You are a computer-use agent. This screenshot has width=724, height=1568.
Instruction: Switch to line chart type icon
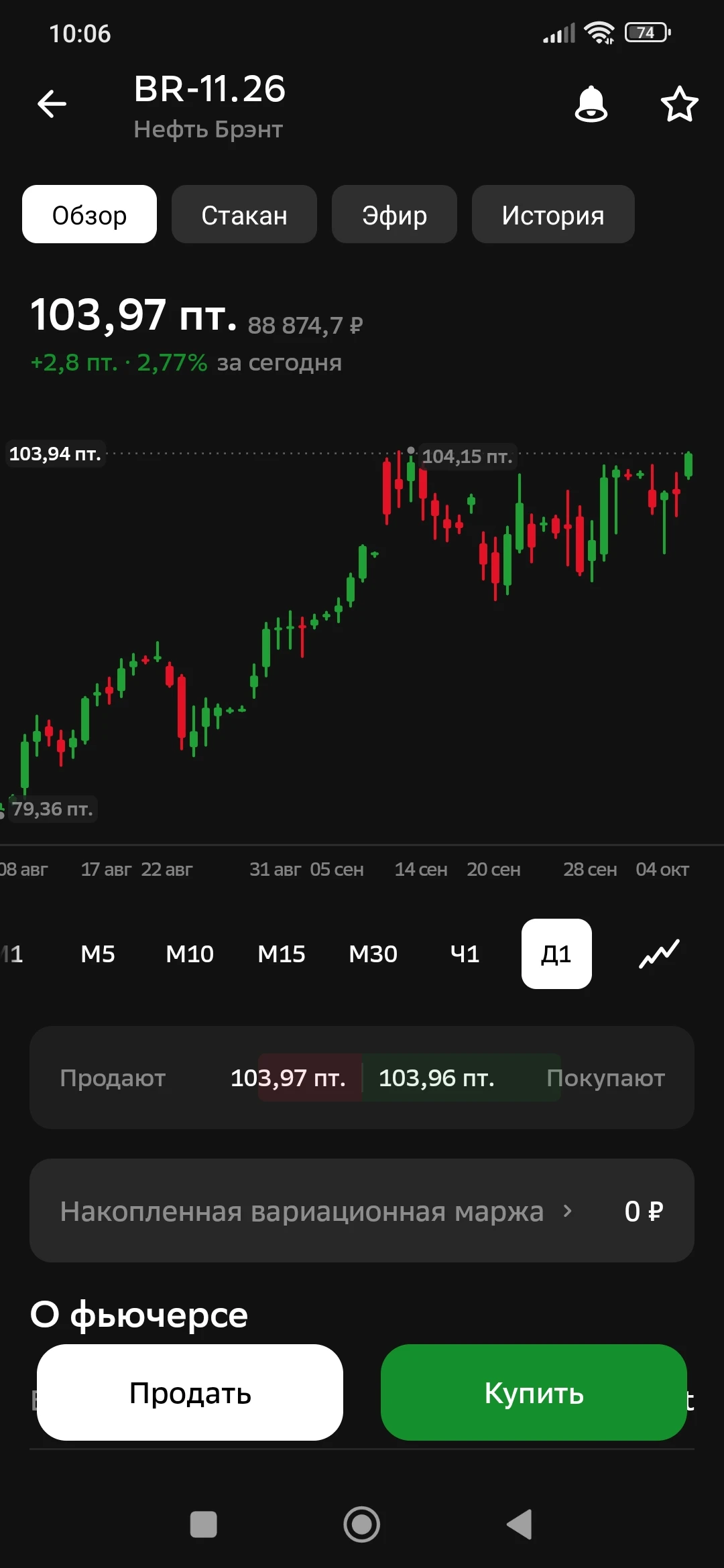pyautogui.click(x=659, y=954)
